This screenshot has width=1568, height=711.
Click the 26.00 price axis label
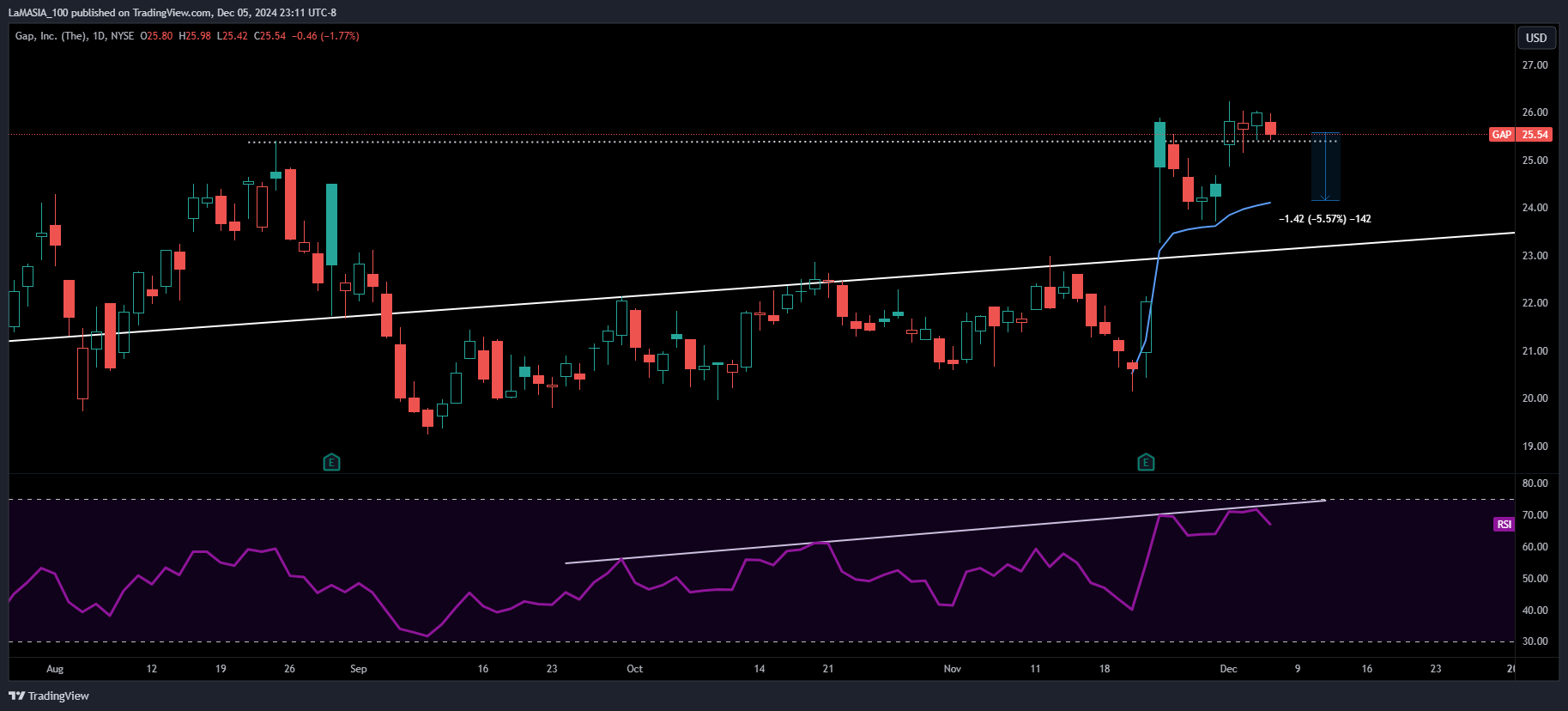click(1535, 112)
